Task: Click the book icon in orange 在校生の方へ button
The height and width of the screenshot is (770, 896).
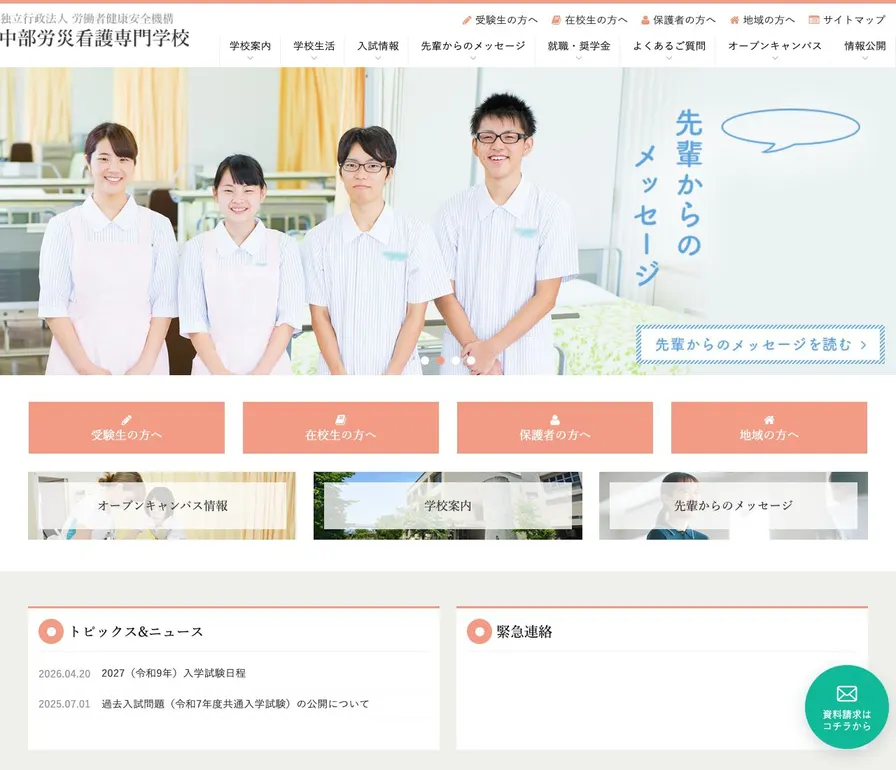Action: click(x=341, y=420)
